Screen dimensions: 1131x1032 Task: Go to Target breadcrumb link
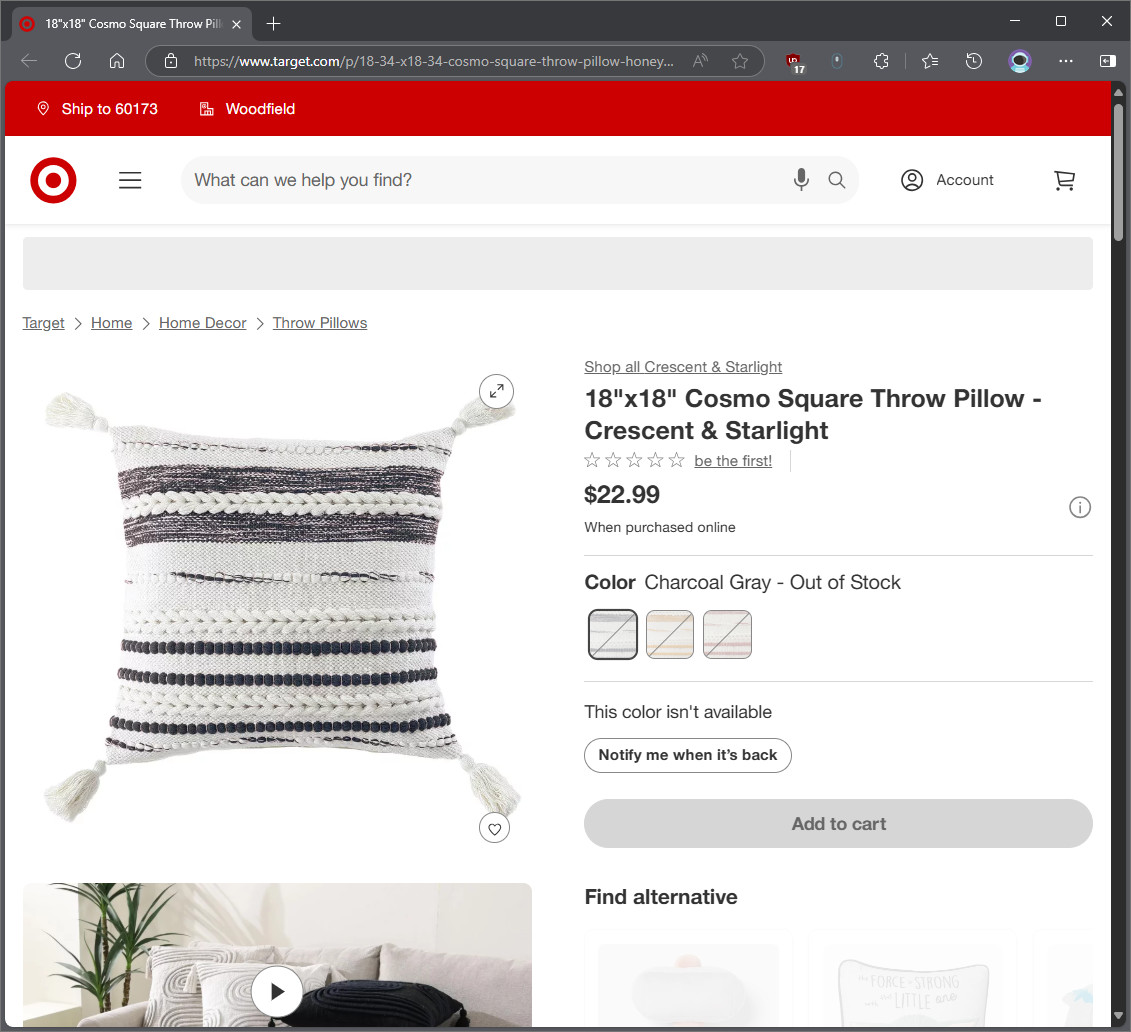43,323
